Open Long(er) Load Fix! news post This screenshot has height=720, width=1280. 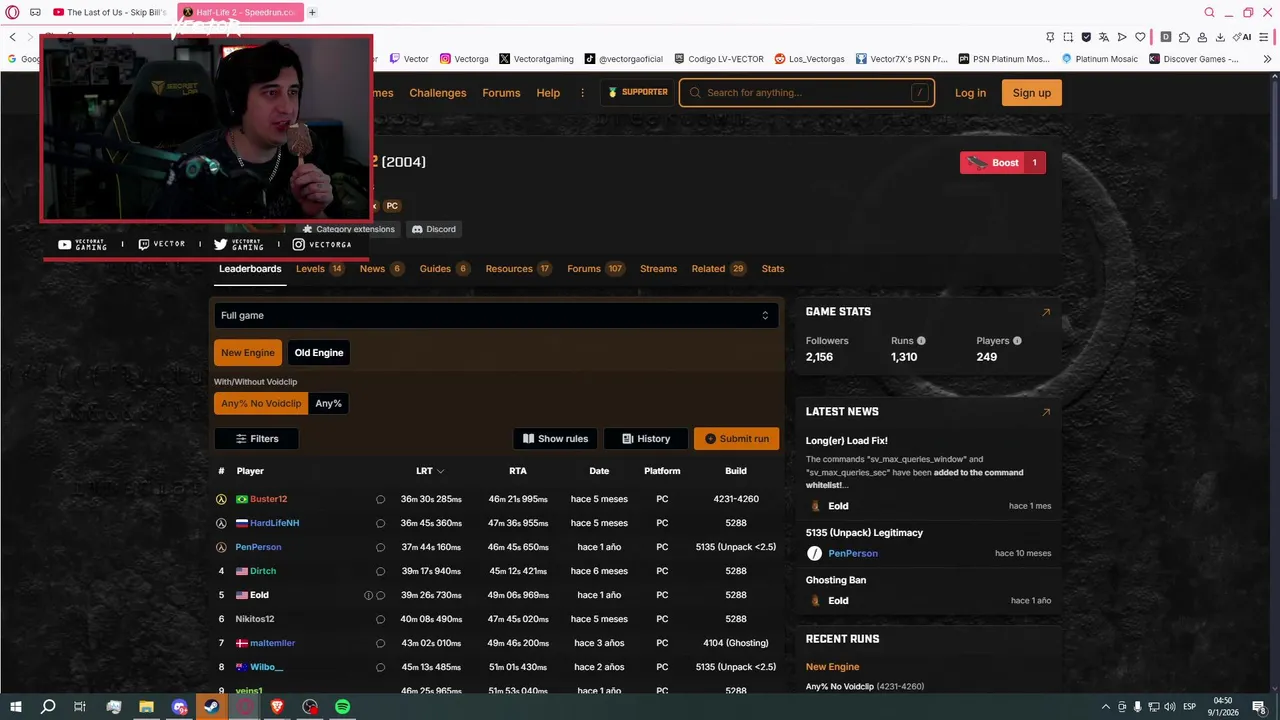click(x=846, y=441)
